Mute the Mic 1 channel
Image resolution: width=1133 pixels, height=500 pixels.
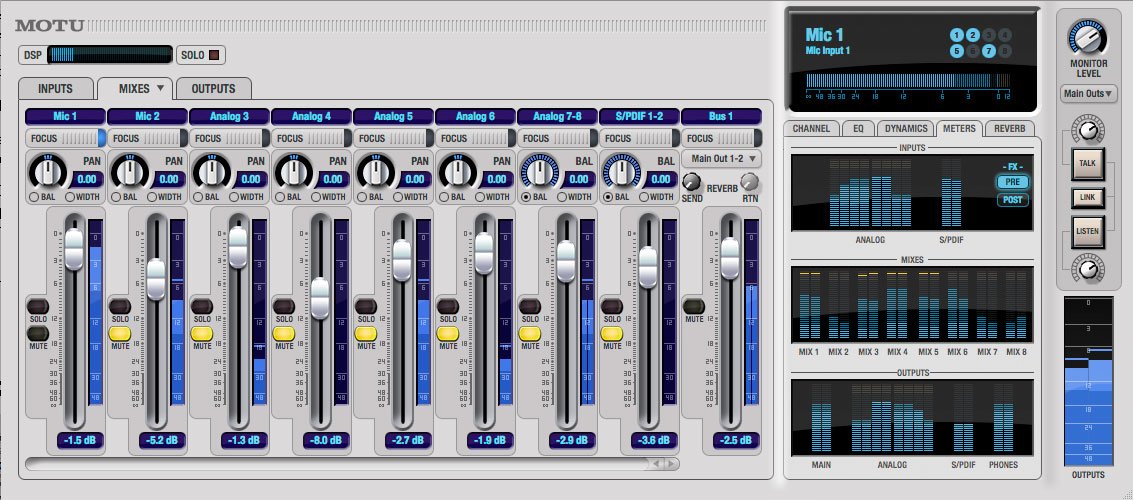pyautogui.click(x=38, y=334)
